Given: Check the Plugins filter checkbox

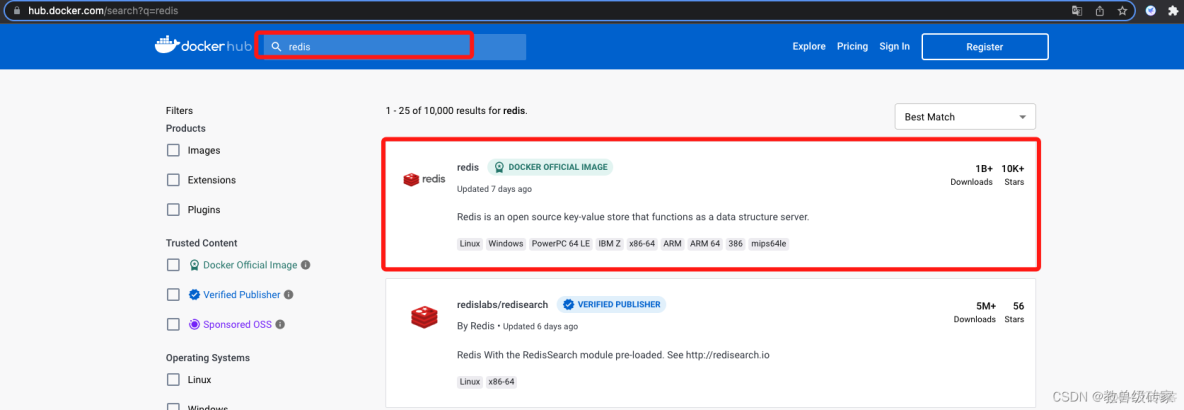Looking at the screenshot, I should tap(174, 209).
